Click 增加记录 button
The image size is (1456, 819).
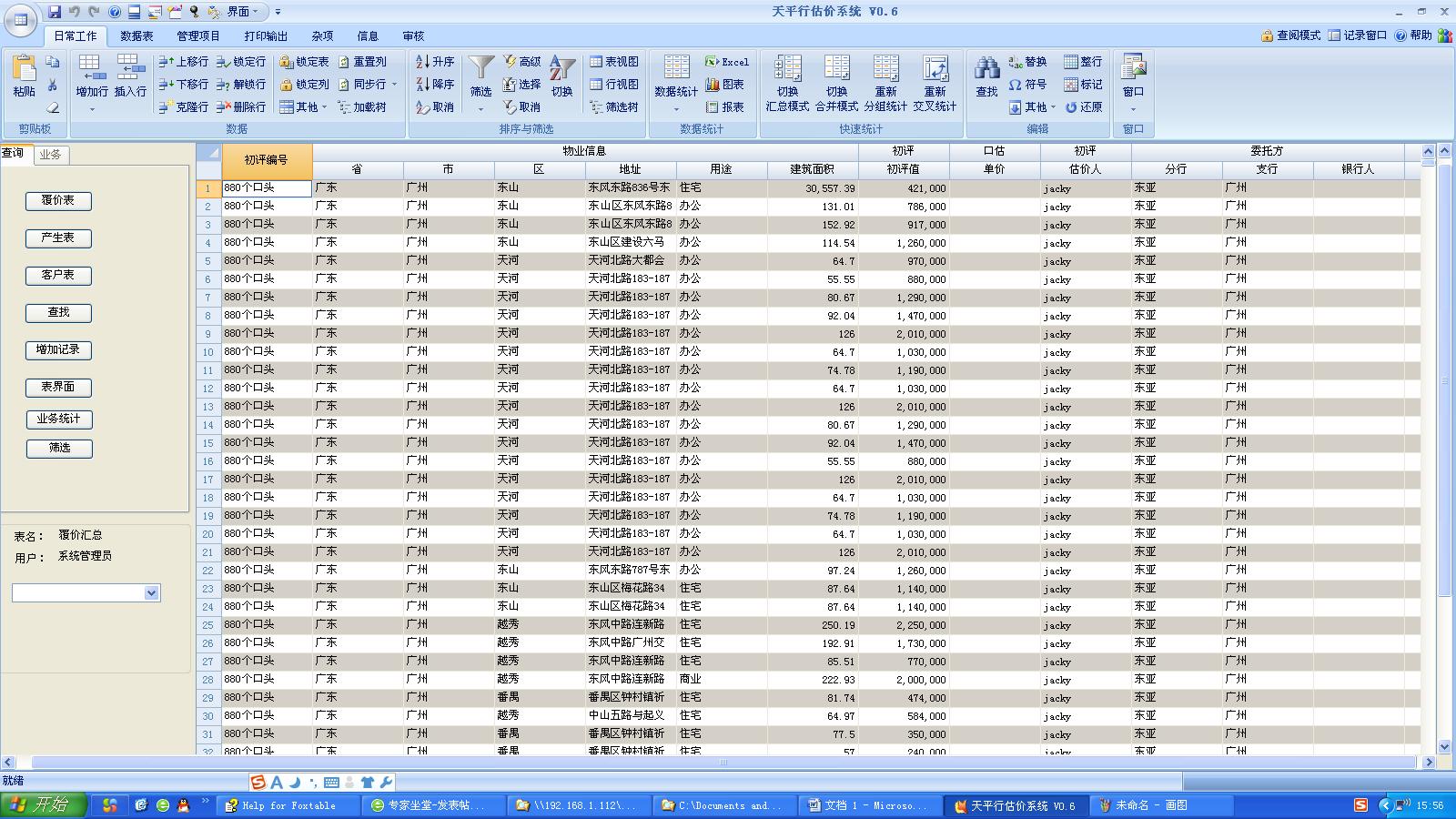coord(58,349)
